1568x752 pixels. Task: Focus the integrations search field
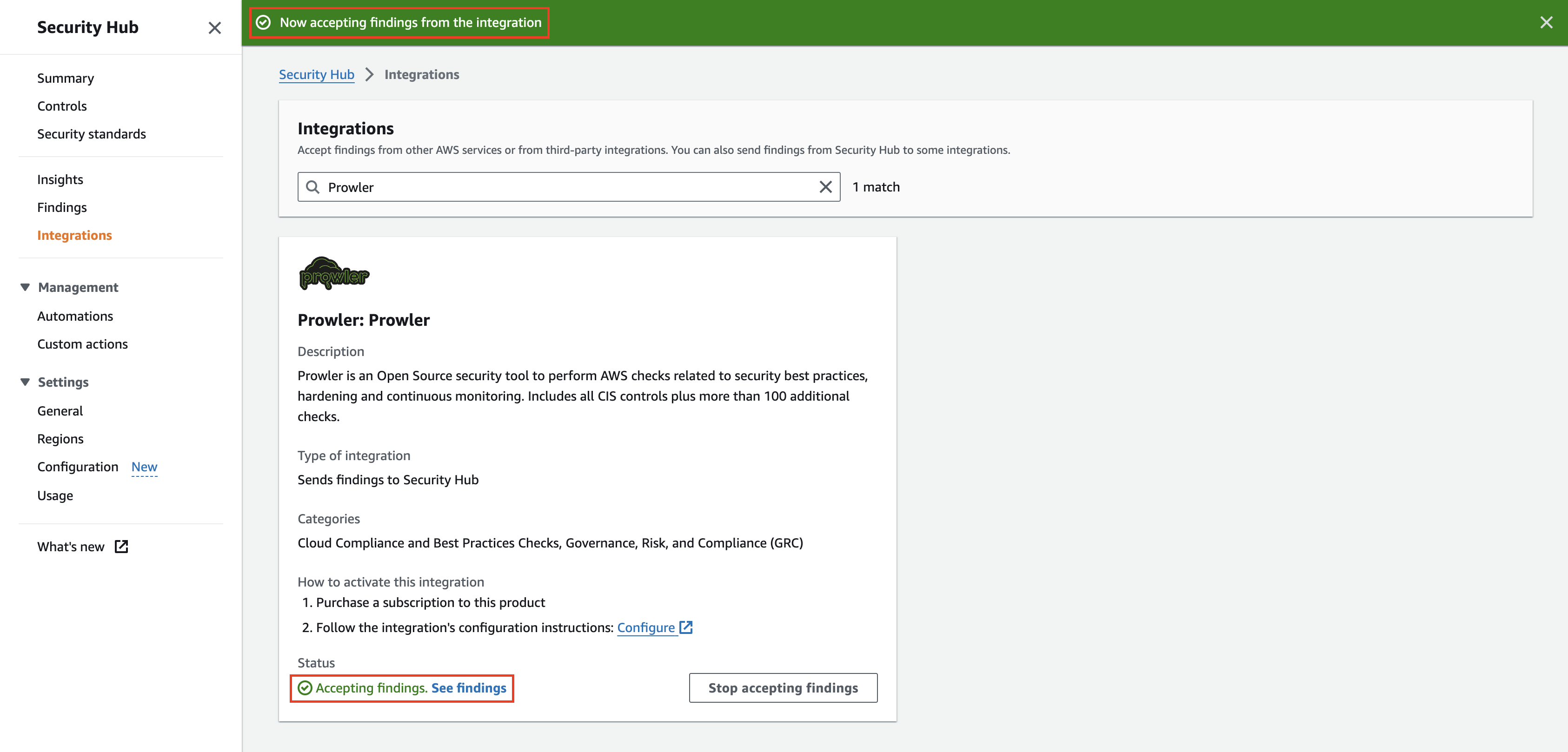[x=566, y=187]
